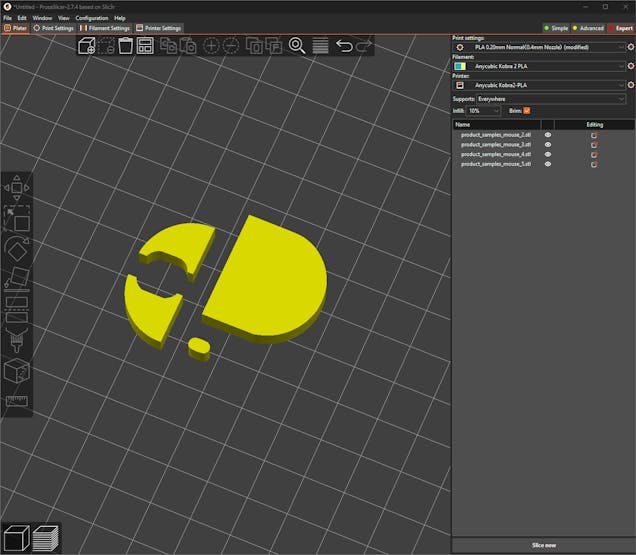Switch to the Plater tab
Screen dimensions: 636x555
point(15,28)
